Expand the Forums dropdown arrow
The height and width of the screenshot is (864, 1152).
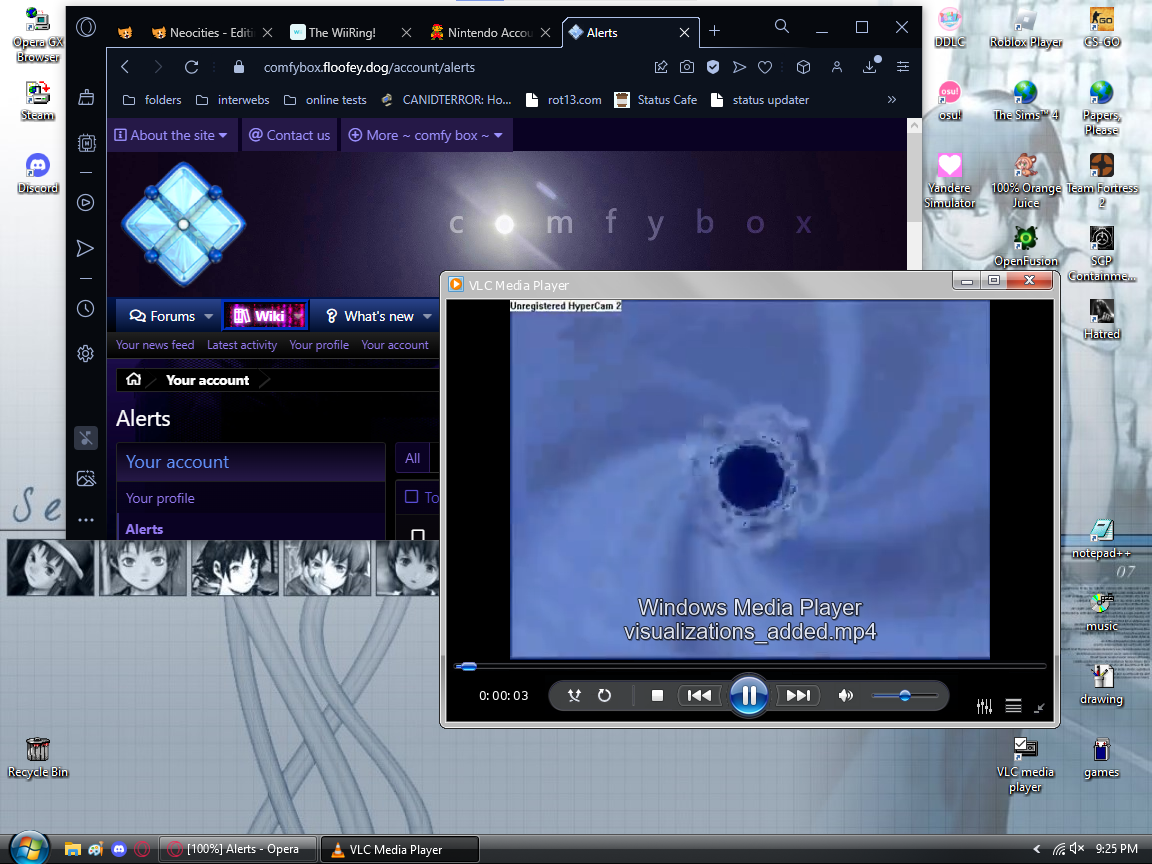click(x=209, y=317)
